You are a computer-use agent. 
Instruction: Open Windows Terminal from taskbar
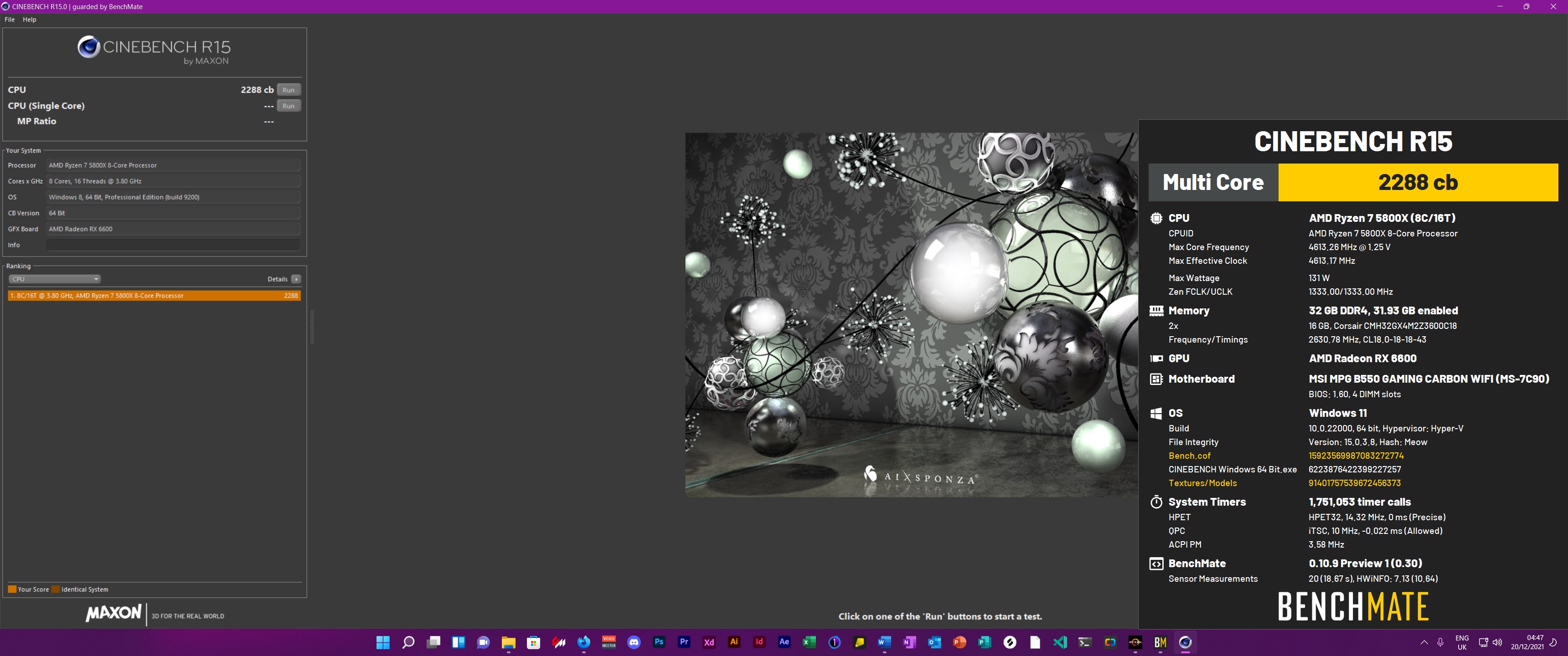point(1085,642)
